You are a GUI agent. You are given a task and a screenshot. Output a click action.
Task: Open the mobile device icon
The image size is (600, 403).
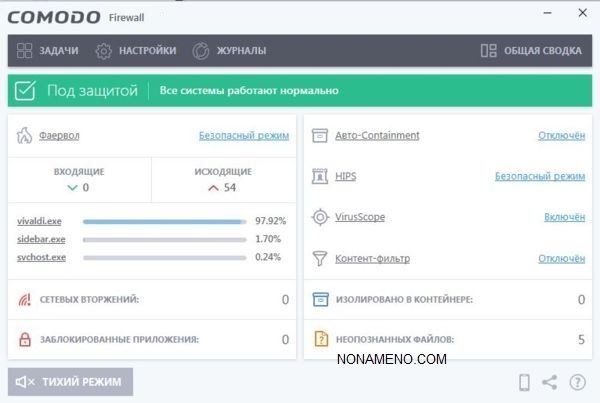523,382
